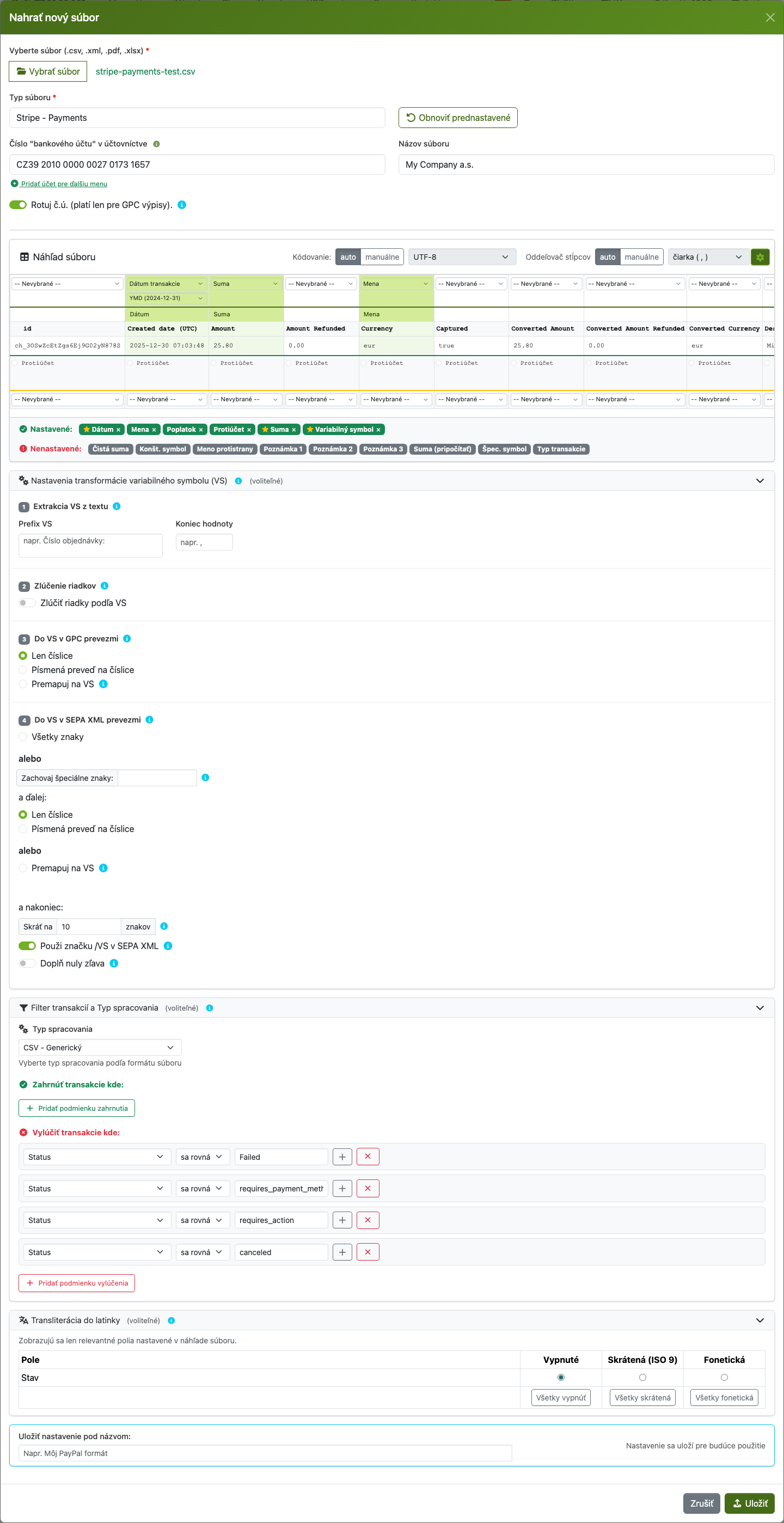Open the UTF-8 encoding dropdown

click(x=461, y=257)
